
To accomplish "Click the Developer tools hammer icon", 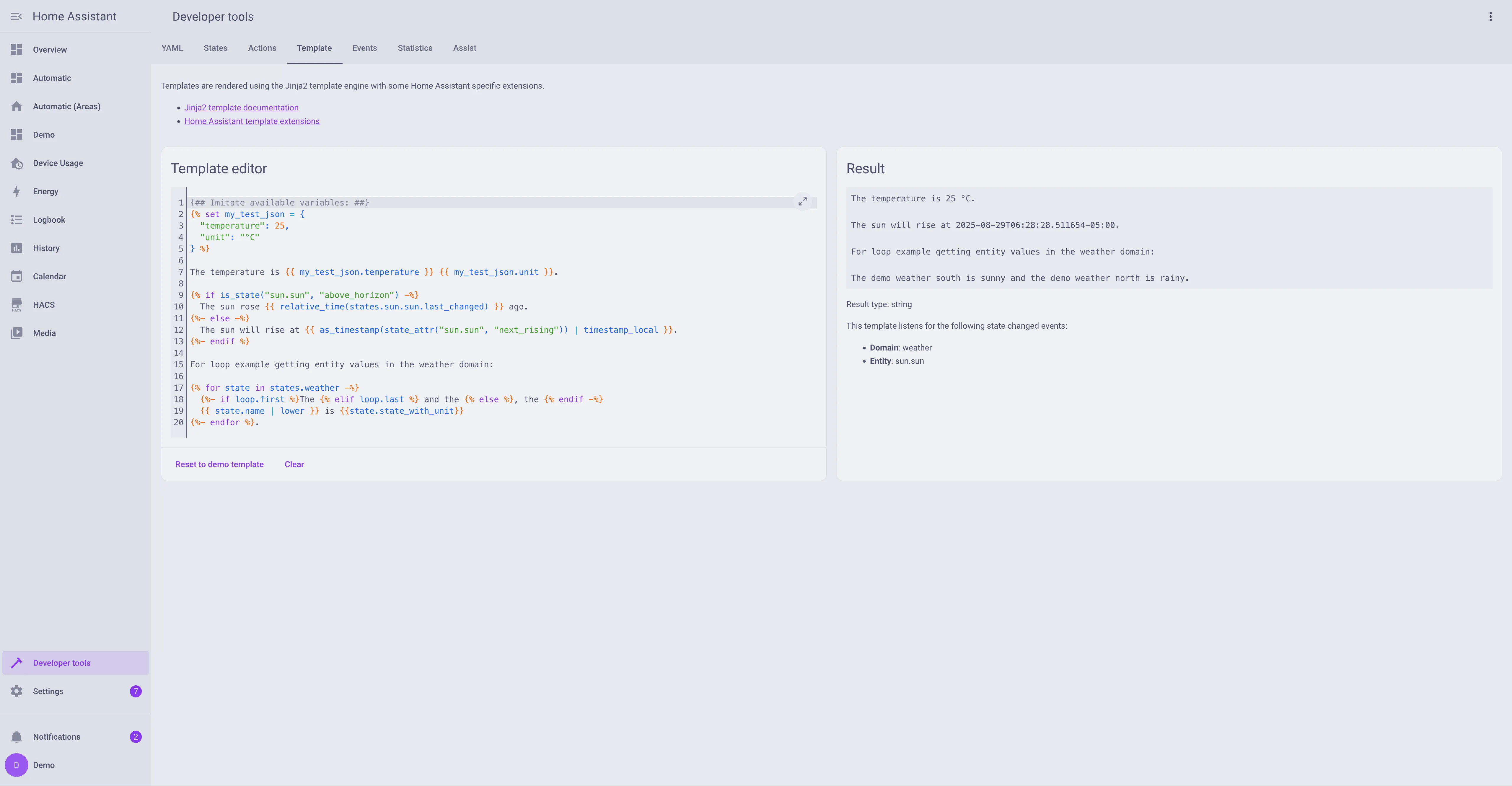I will point(17,663).
